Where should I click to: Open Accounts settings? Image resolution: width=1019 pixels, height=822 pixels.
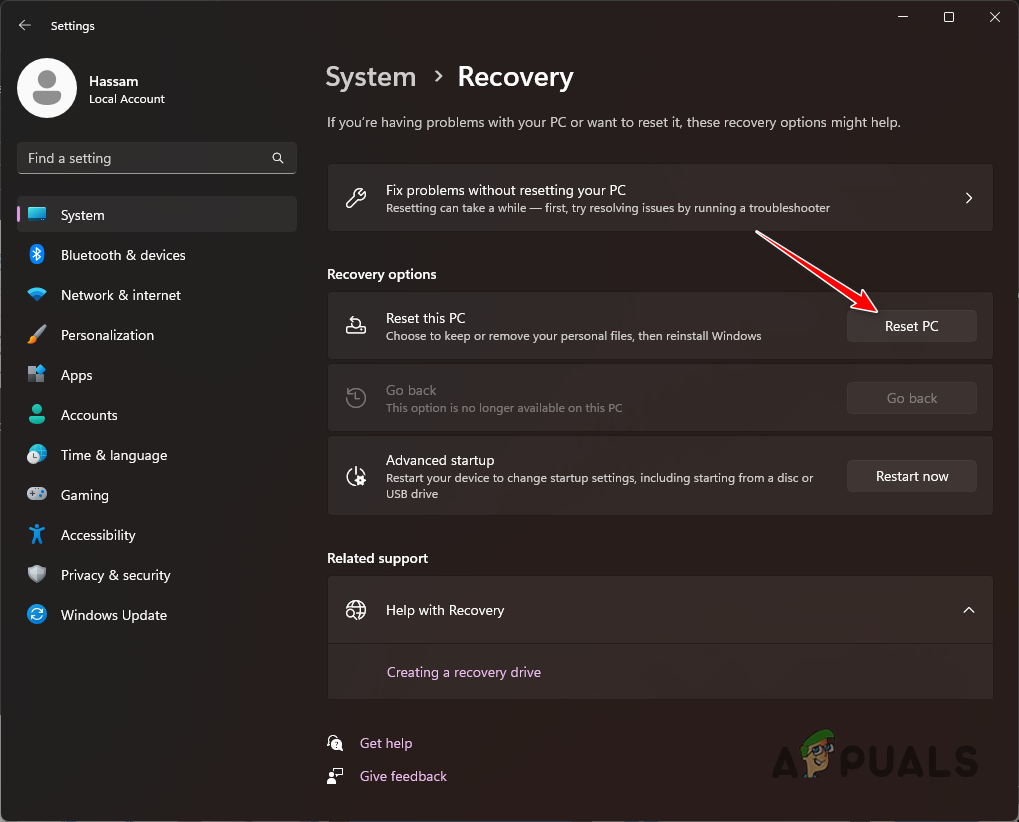[x=91, y=415]
